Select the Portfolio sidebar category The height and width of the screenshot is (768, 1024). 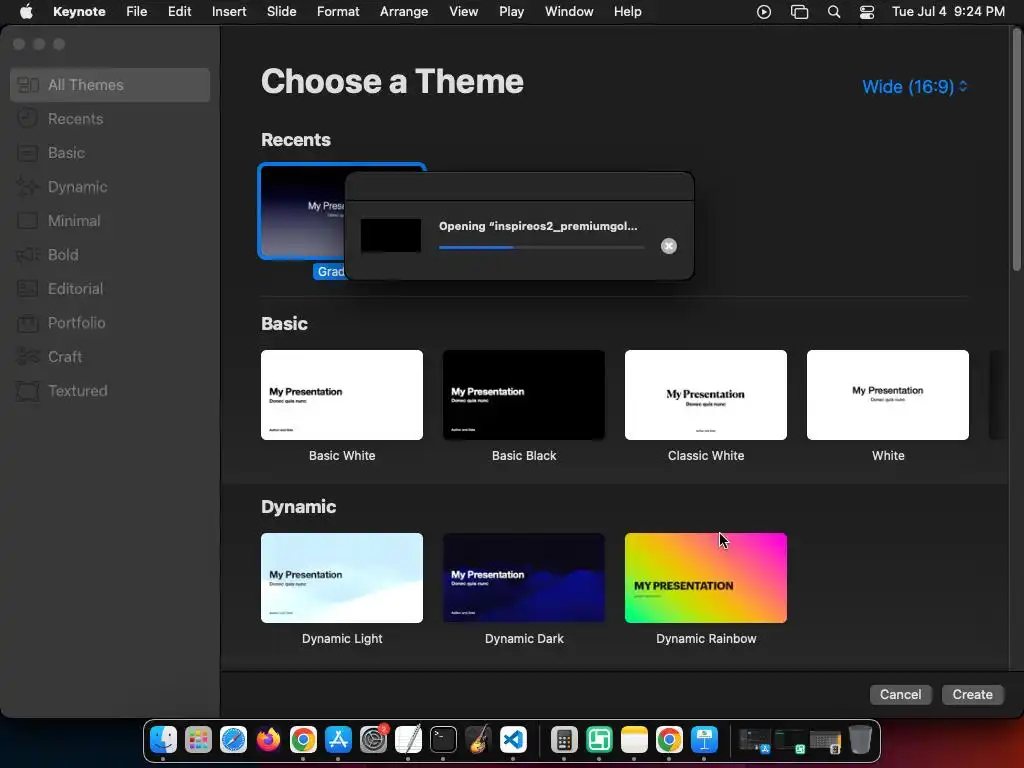(110, 323)
